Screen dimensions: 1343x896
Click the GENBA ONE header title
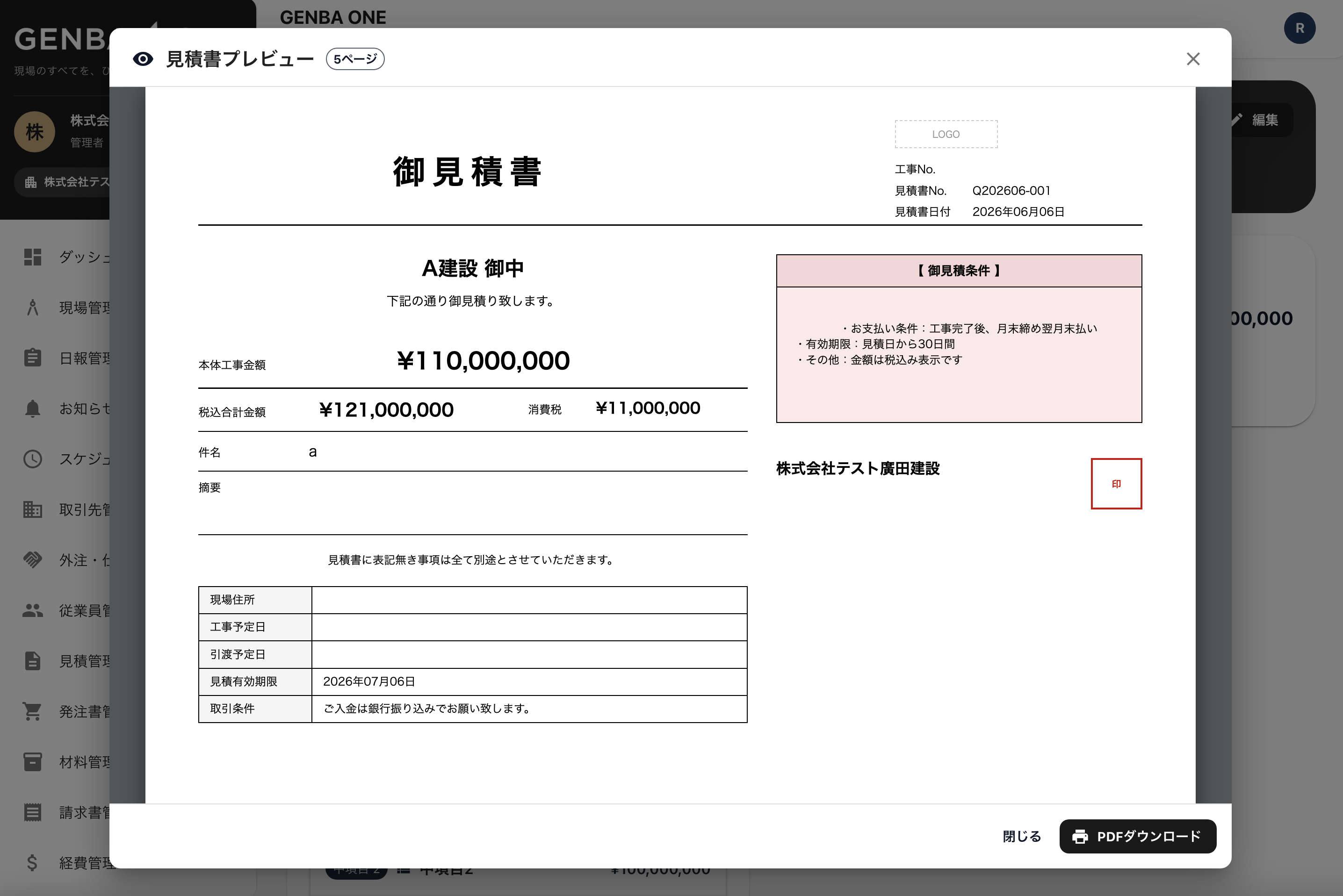[333, 17]
